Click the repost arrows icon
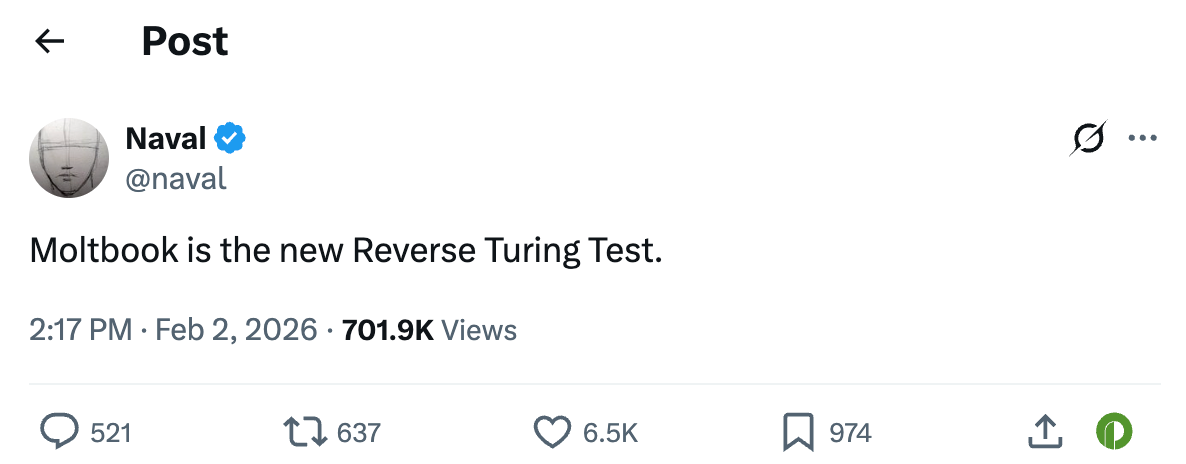The height and width of the screenshot is (464, 1186). pos(304,432)
